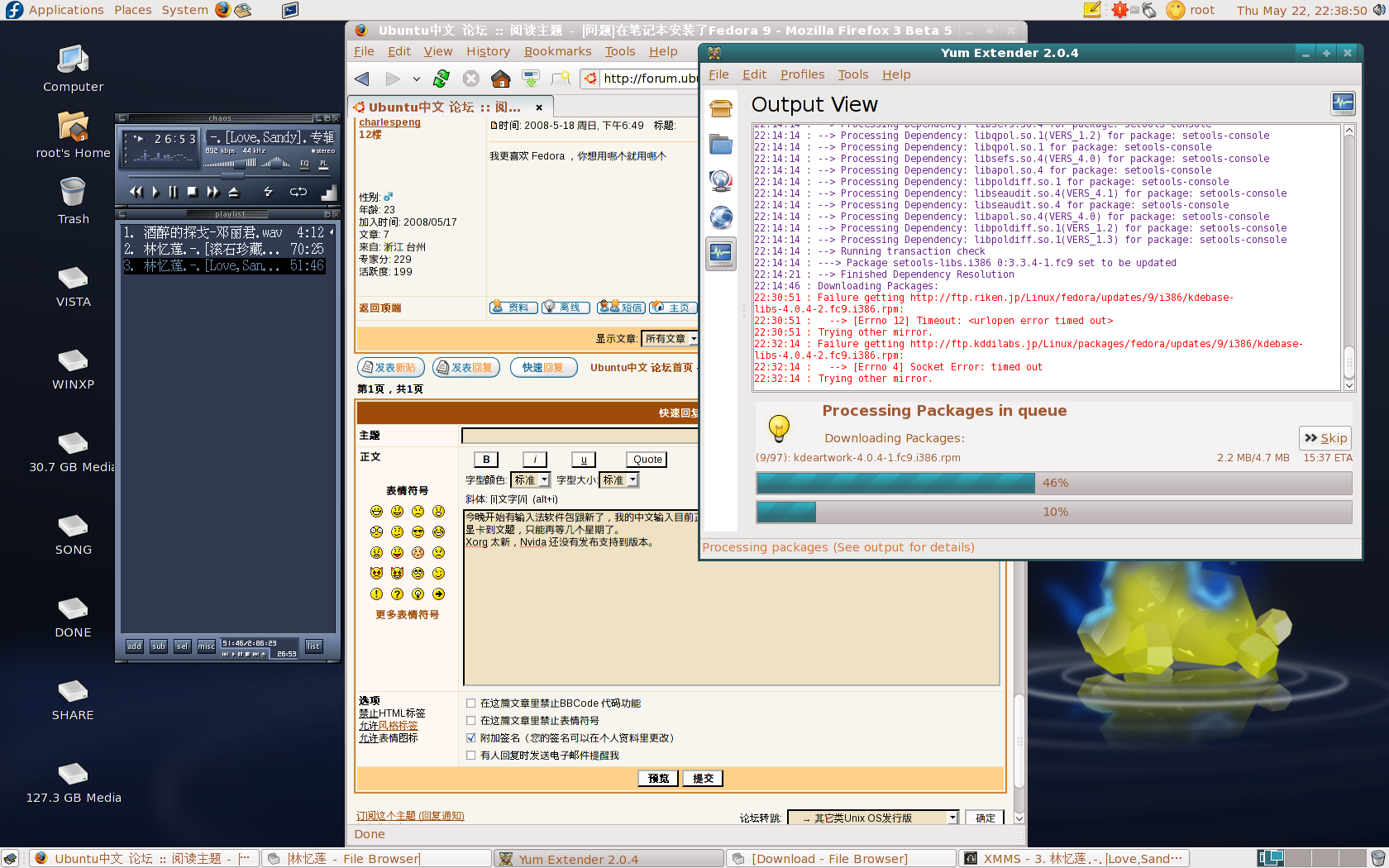Open forum jump dropdown 其它类Unix OS发行版

[873, 818]
